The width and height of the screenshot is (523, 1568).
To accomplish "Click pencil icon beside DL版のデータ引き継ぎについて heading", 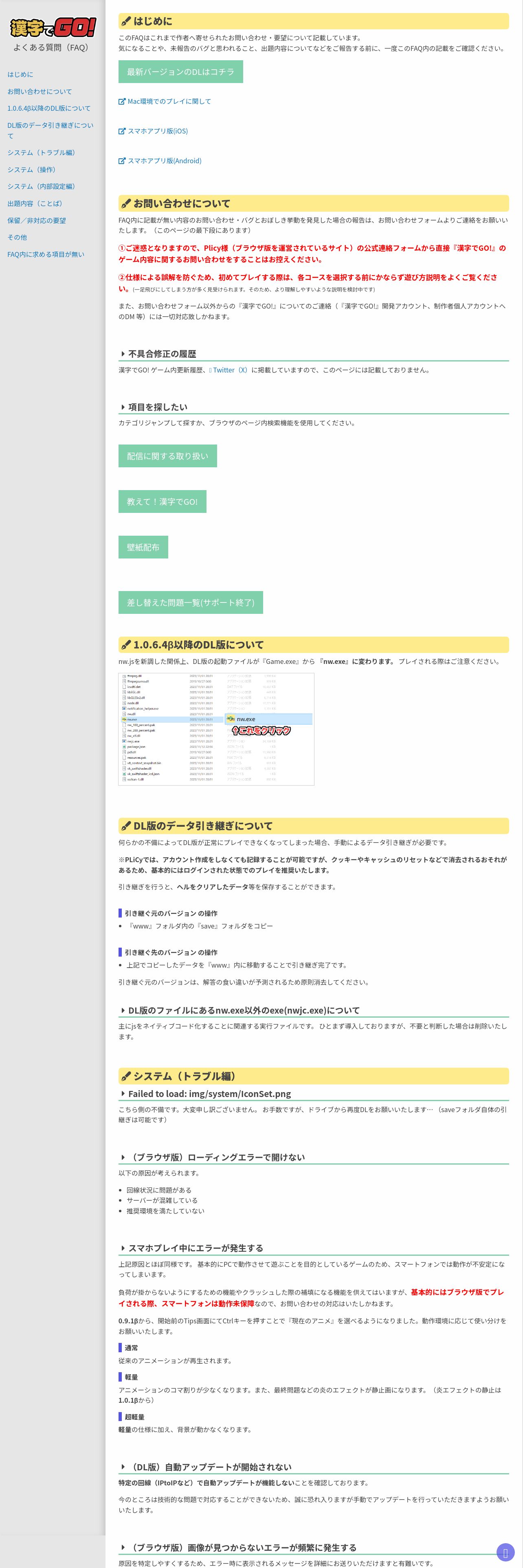I will [x=126, y=826].
